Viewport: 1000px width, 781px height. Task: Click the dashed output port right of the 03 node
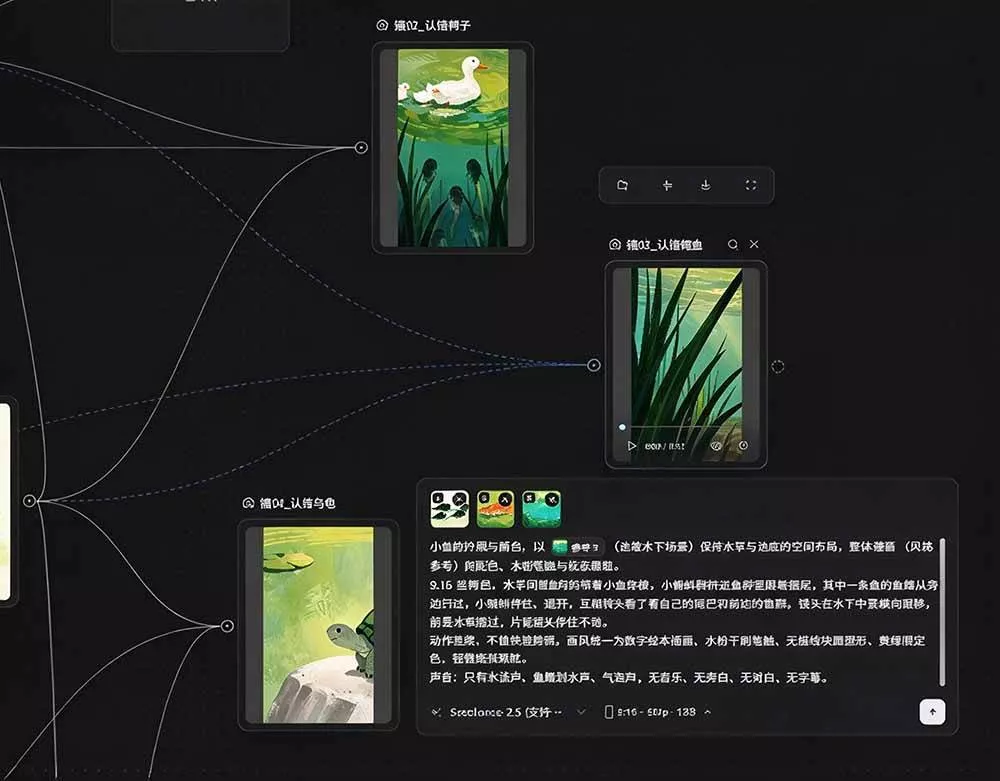click(777, 367)
